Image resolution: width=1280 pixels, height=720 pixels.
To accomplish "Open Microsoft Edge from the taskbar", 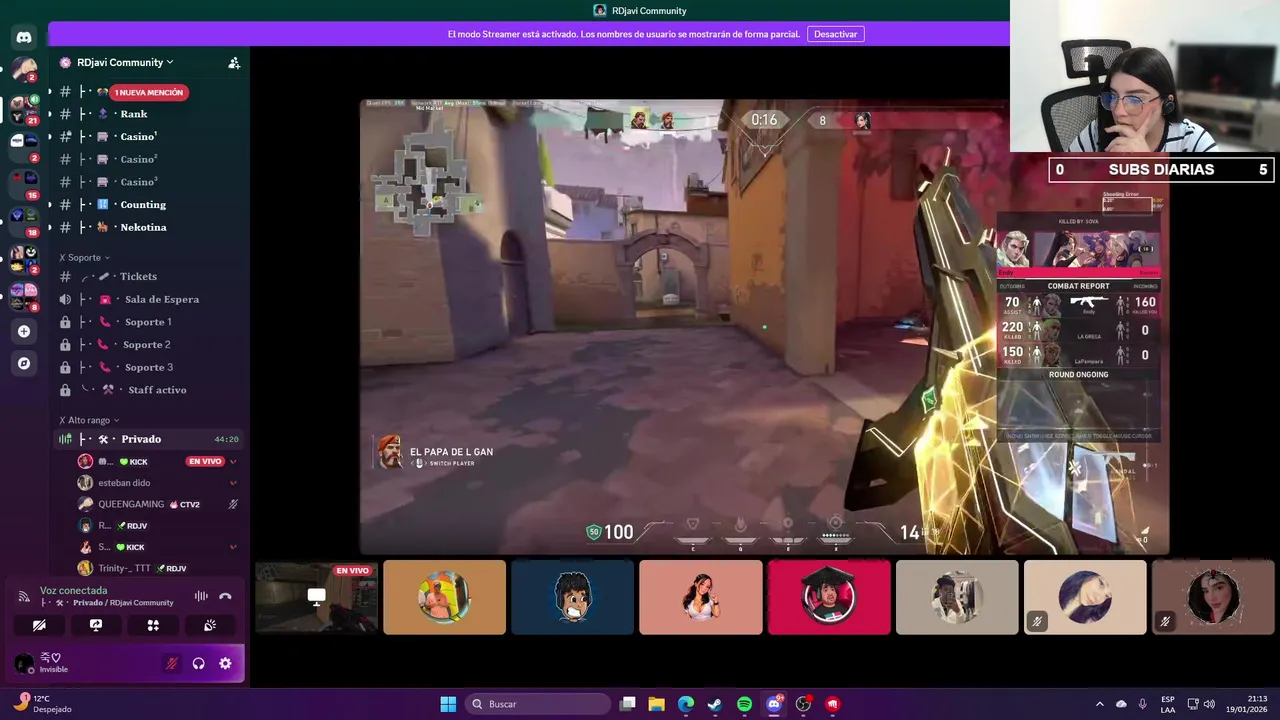I will click(686, 704).
